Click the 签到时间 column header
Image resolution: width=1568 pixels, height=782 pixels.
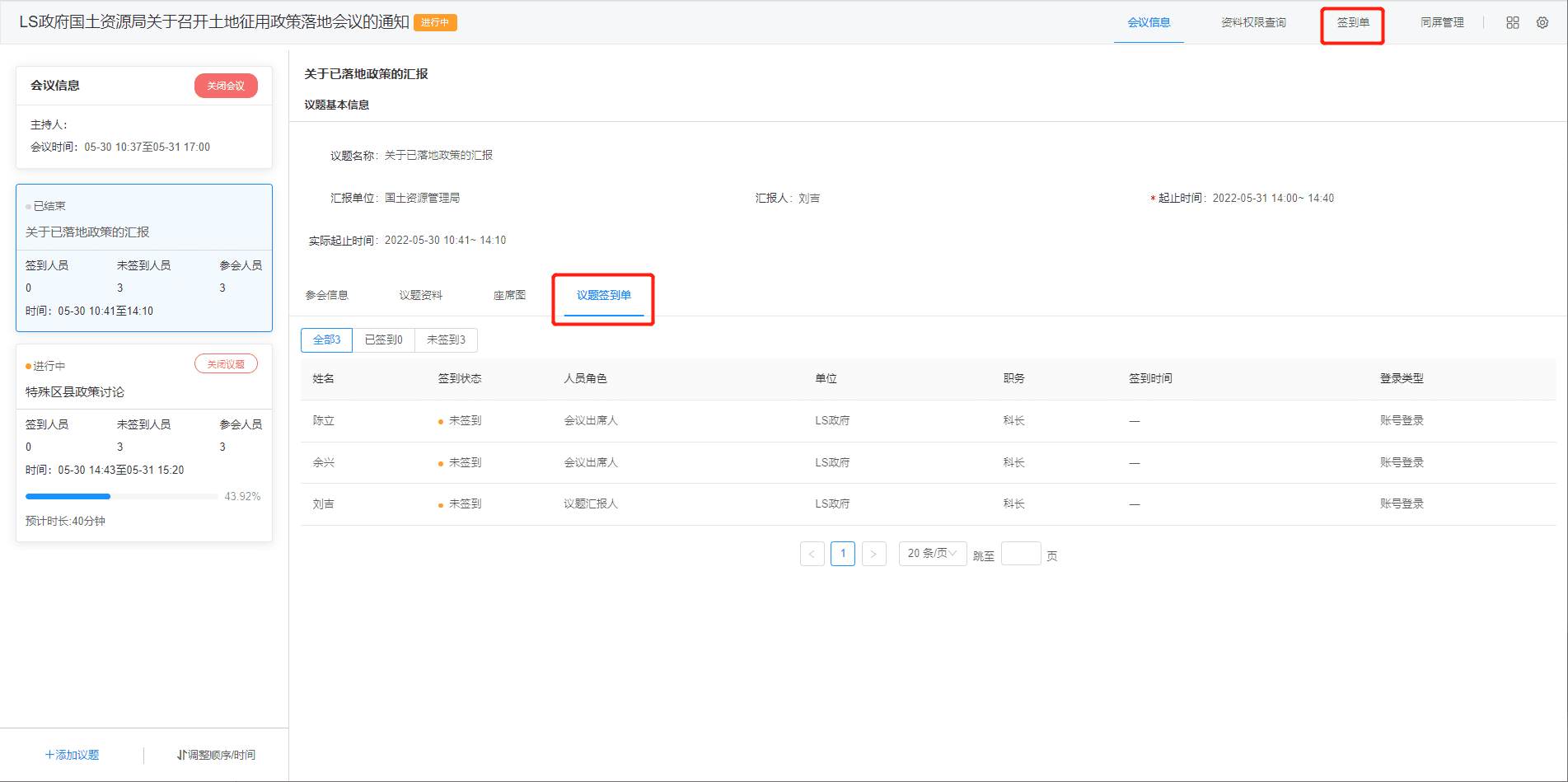point(1150,379)
